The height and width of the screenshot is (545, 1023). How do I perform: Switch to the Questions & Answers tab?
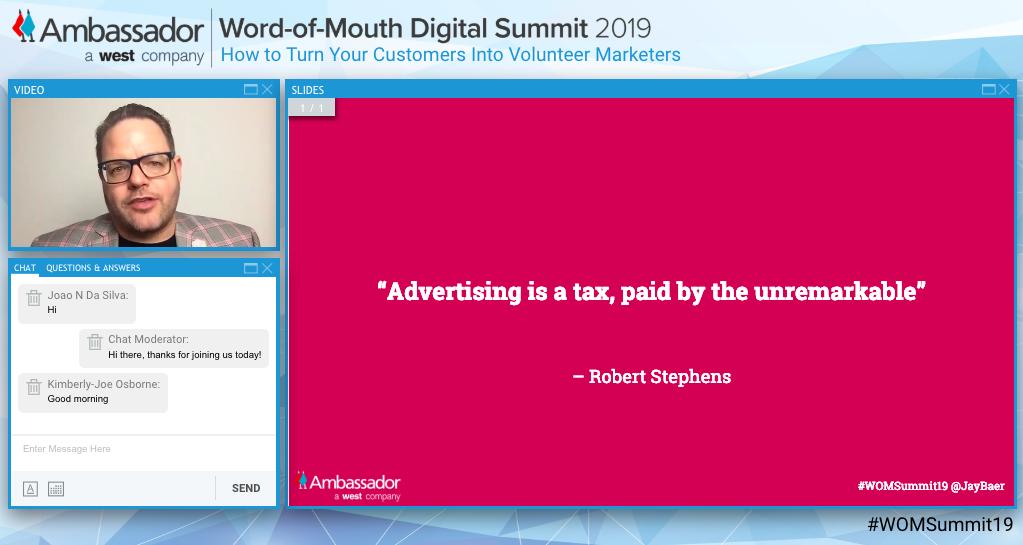pos(93,268)
